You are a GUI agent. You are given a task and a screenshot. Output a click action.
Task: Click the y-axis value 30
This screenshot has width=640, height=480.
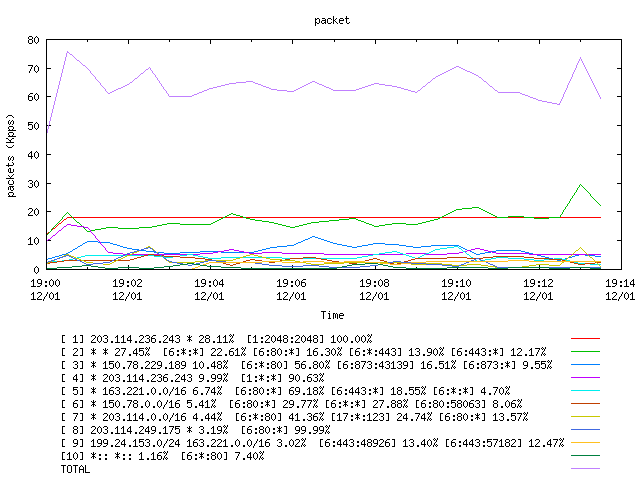pos(33,183)
